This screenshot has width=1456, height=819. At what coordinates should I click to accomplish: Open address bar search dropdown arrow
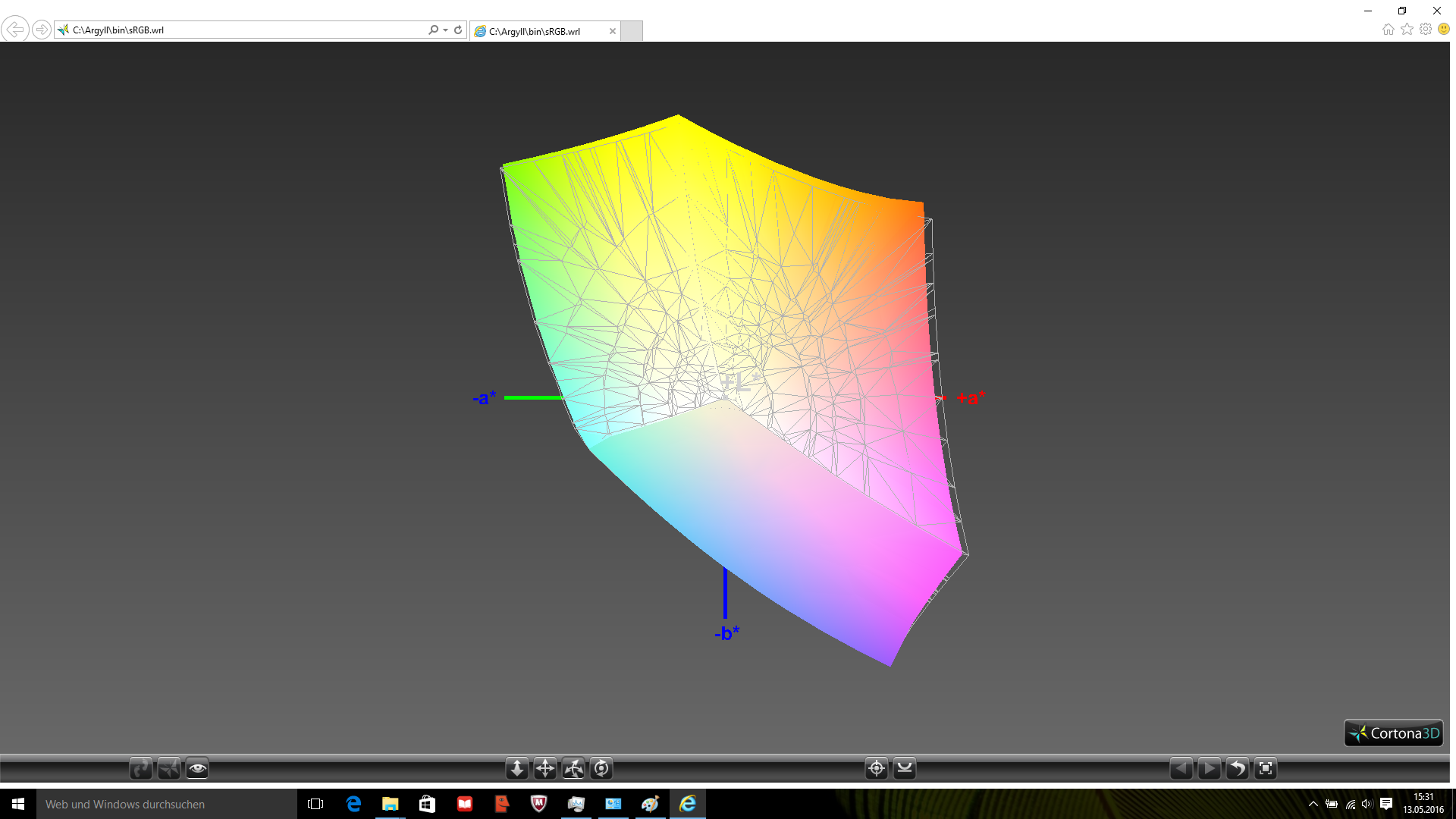click(x=445, y=30)
